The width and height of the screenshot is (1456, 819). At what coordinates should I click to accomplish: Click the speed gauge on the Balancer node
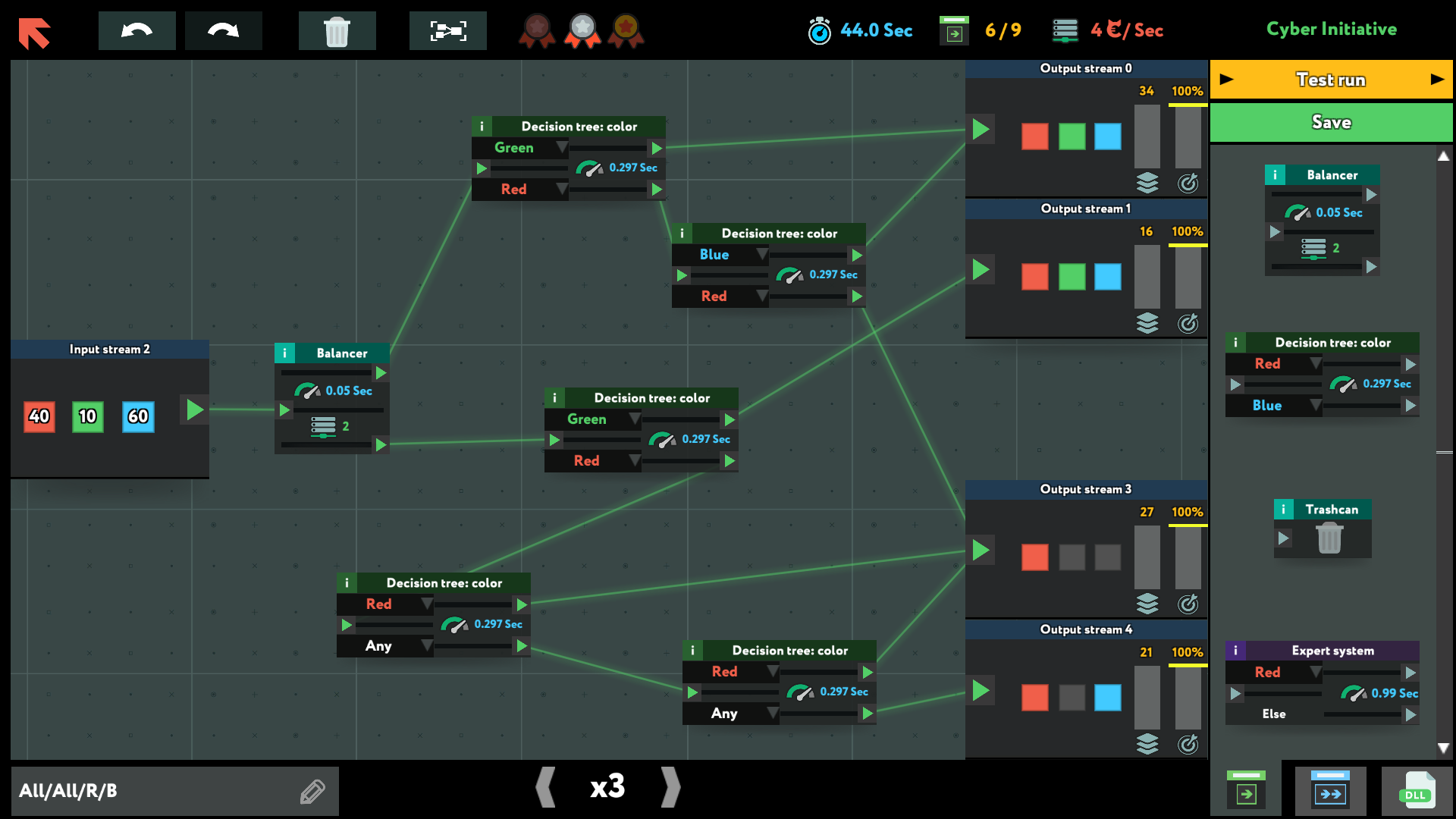[309, 390]
